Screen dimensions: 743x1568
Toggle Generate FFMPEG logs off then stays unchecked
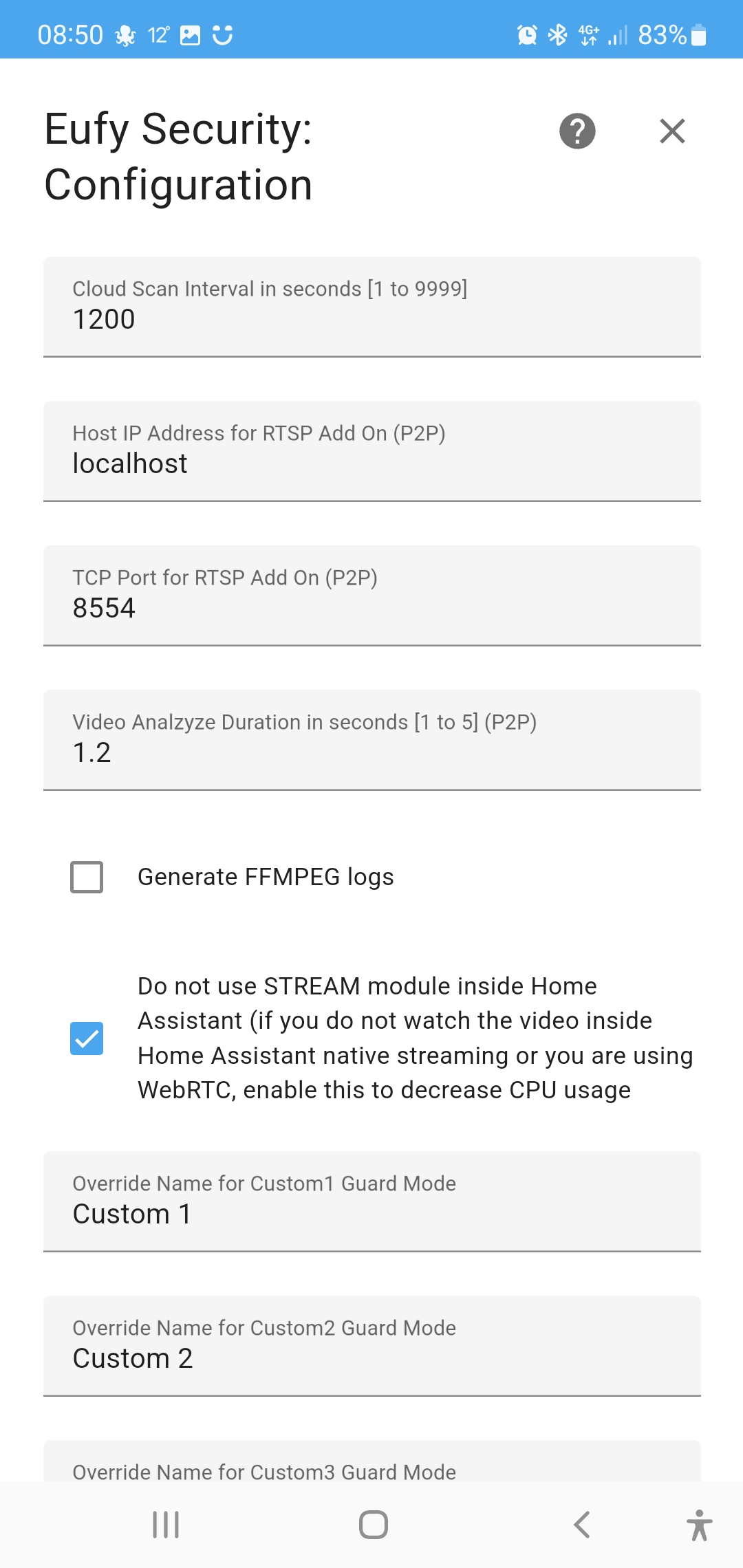pos(85,877)
